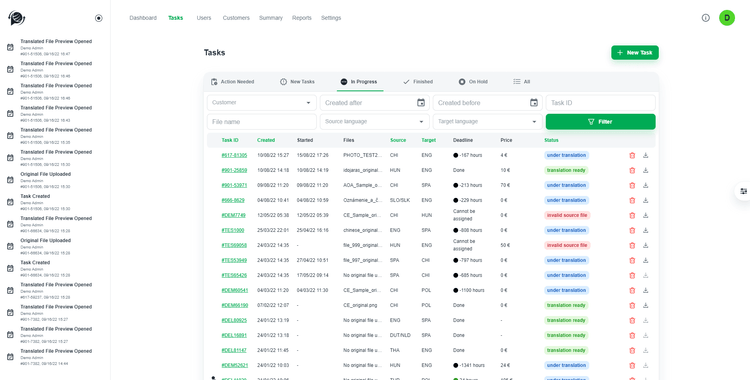Open calendar icon in Created before field
The width and height of the screenshot is (750, 380).
pyautogui.click(x=534, y=102)
